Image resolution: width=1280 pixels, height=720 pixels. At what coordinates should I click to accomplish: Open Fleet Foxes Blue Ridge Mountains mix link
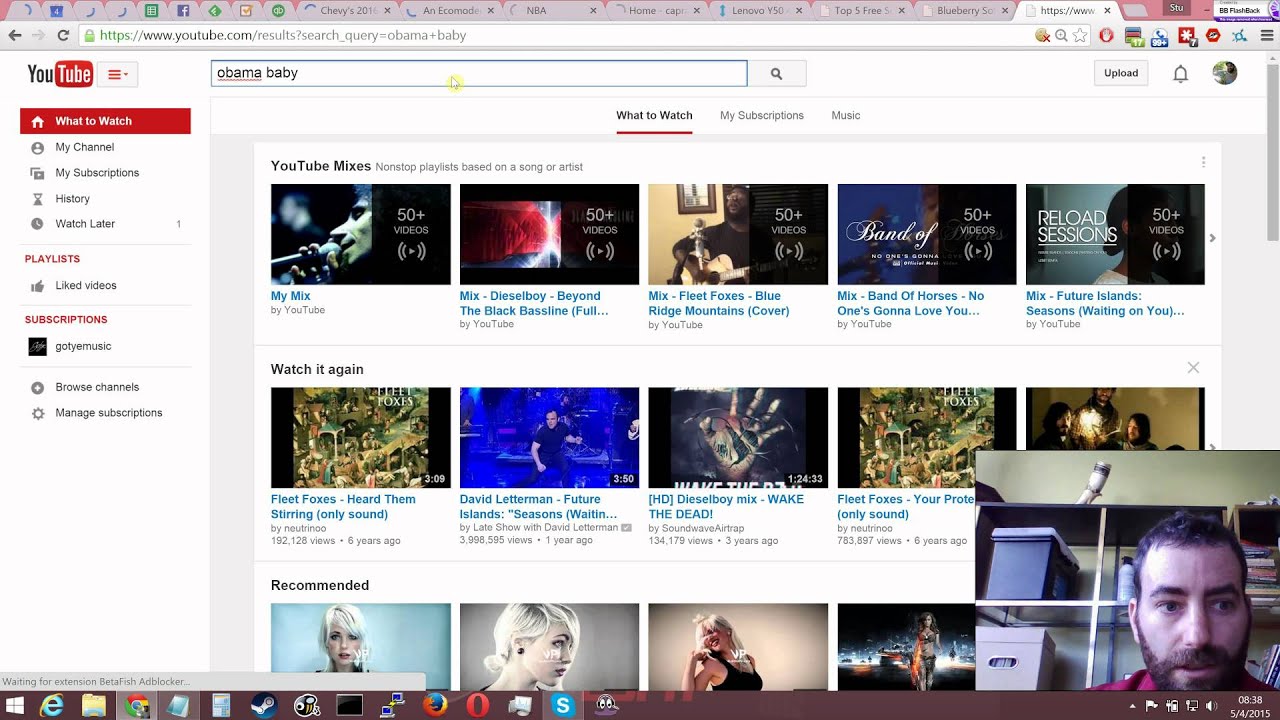coord(719,303)
